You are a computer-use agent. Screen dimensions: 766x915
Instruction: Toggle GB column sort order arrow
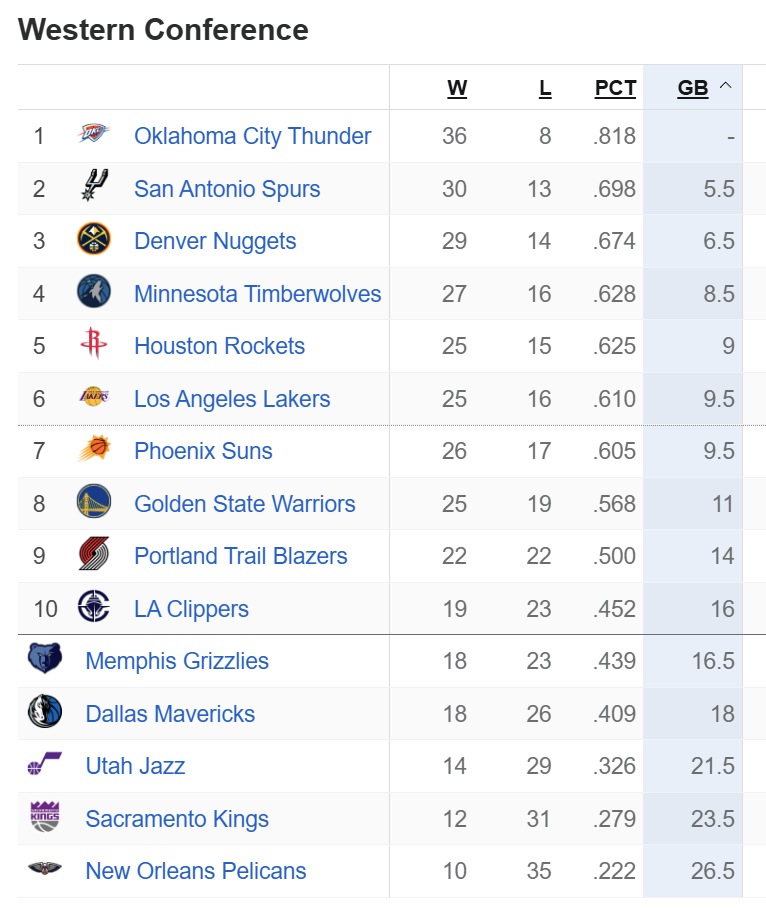(726, 86)
